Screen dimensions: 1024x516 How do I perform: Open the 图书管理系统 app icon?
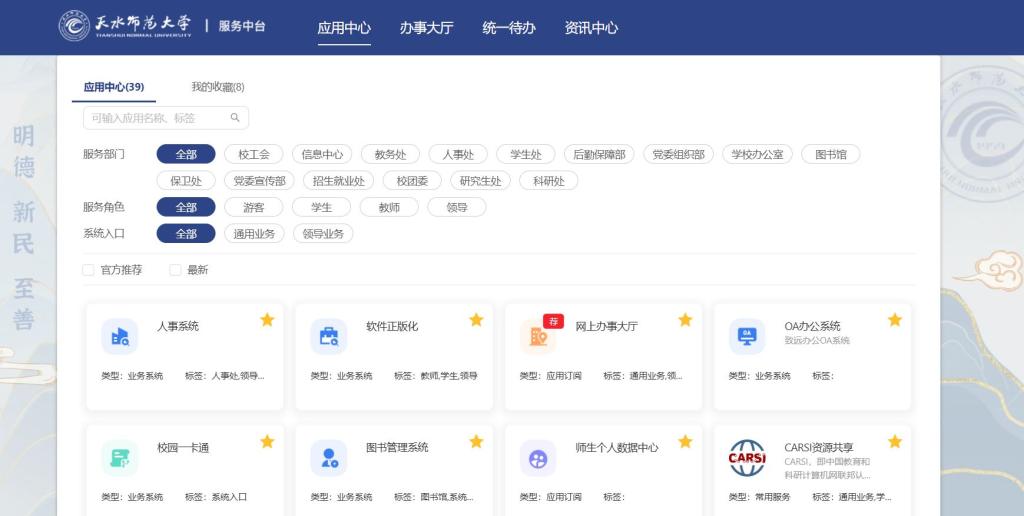point(329,458)
